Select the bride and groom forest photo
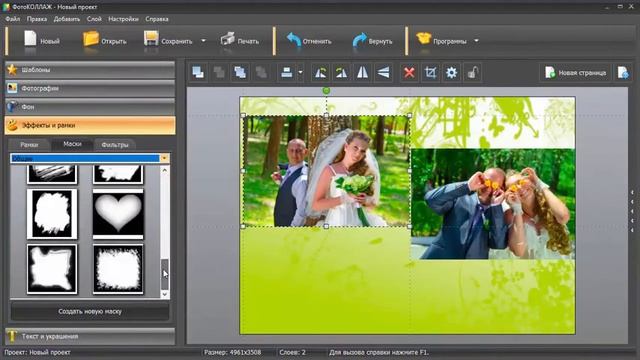The height and width of the screenshot is (360, 640). [326, 171]
